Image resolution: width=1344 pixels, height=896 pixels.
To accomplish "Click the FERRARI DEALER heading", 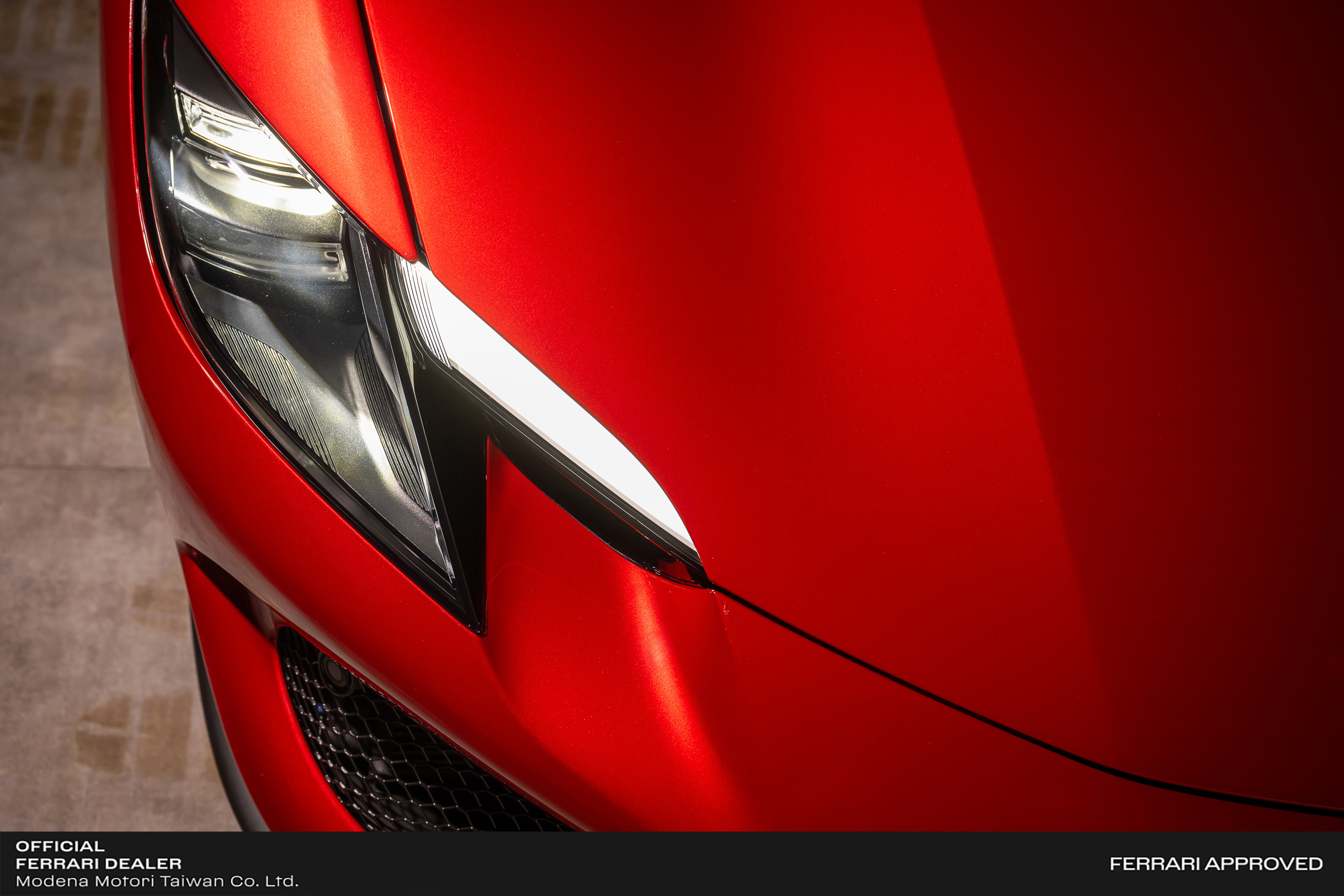I will click(x=98, y=863).
